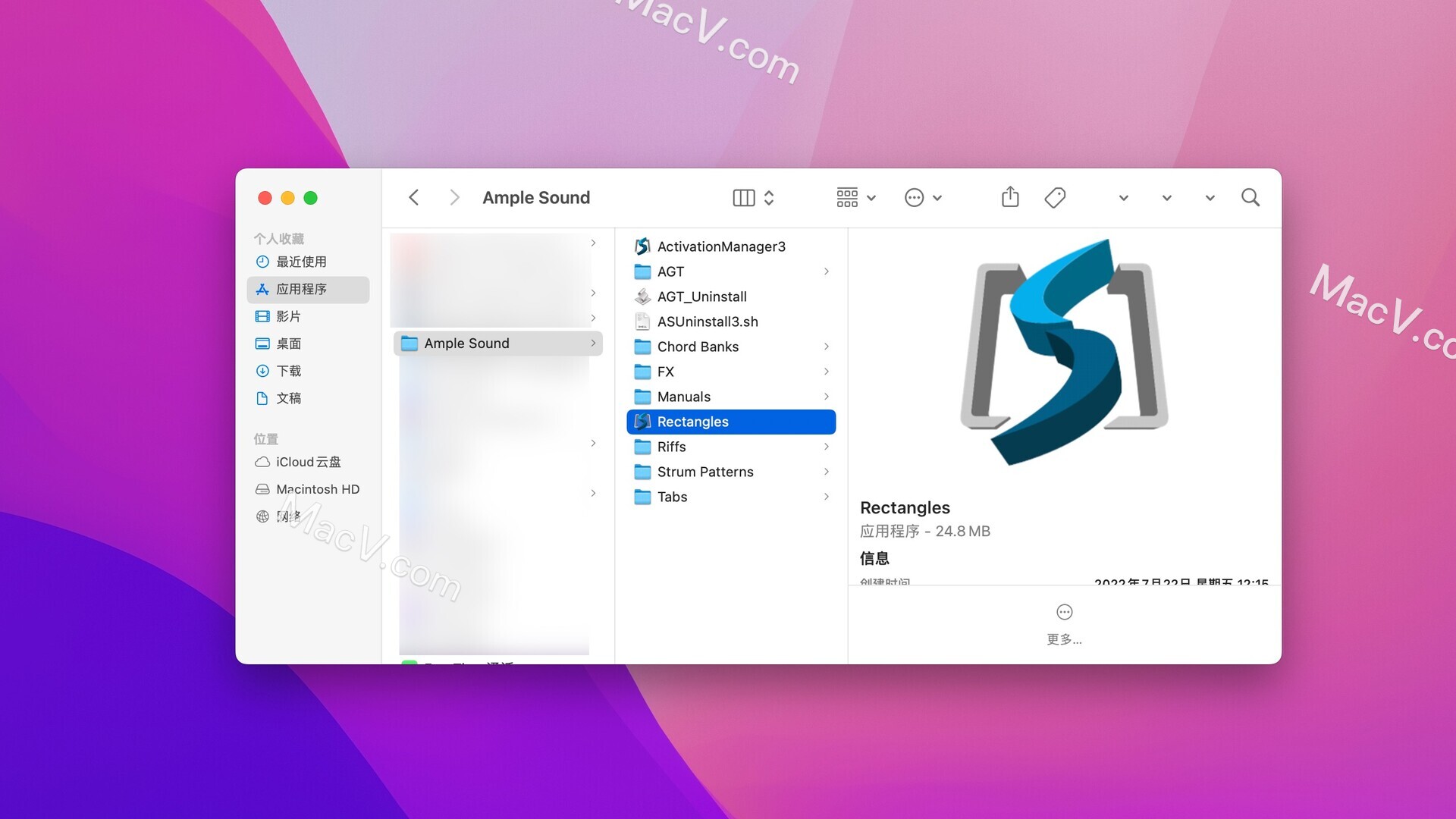Open iCloud云盘 in sidebar
This screenshot has height=819, width=1456.
308,462
